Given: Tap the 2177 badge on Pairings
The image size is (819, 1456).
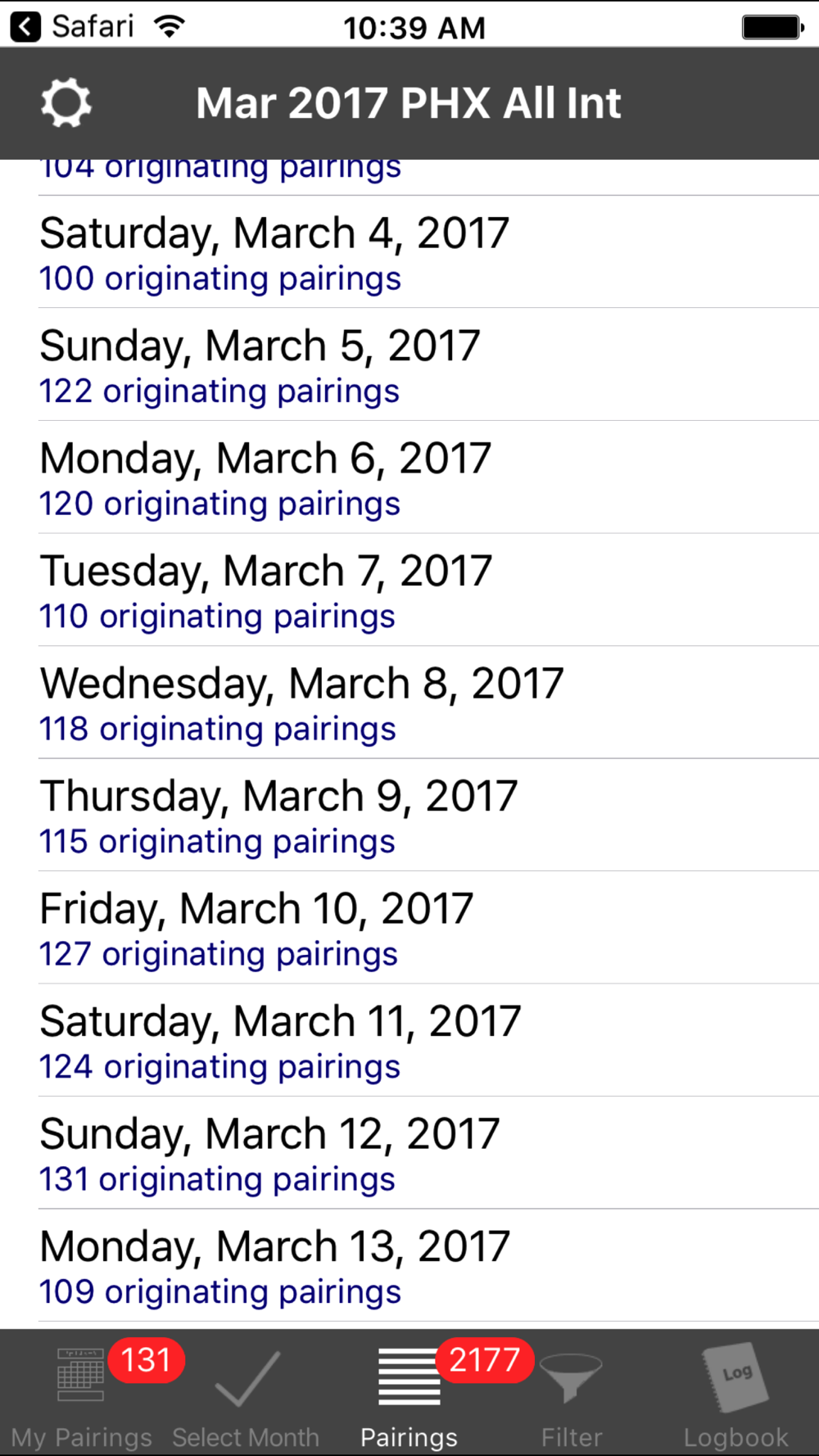Looking at the screenshot, I should pyautogui.click(x=484, y=1360).
